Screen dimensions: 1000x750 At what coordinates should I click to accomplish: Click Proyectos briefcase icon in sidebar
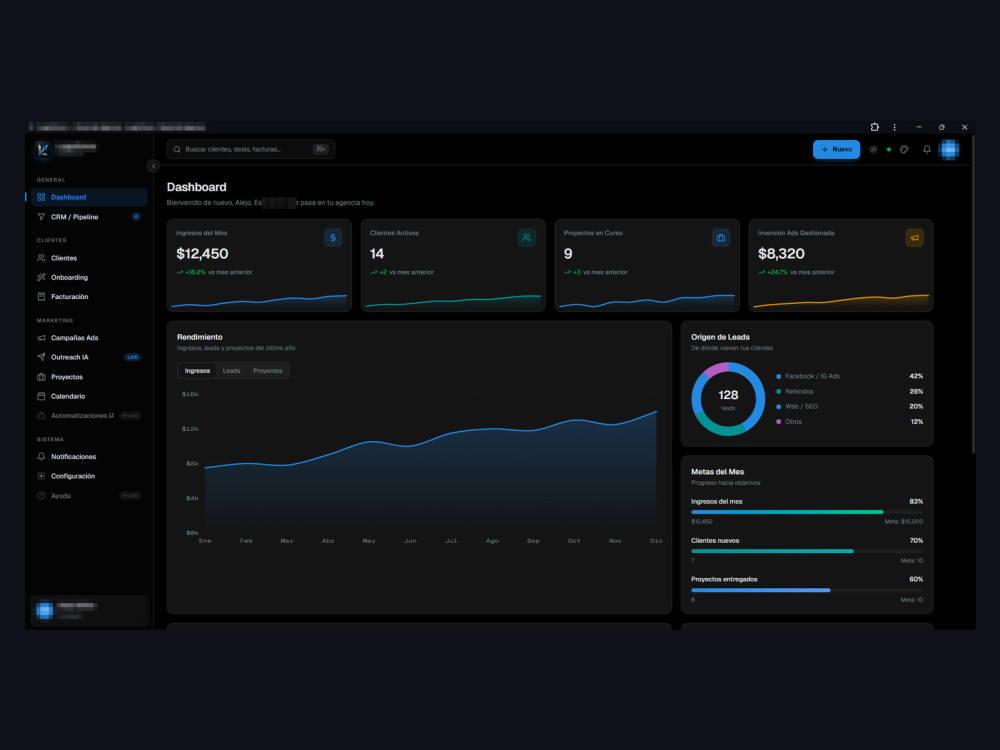41,377
